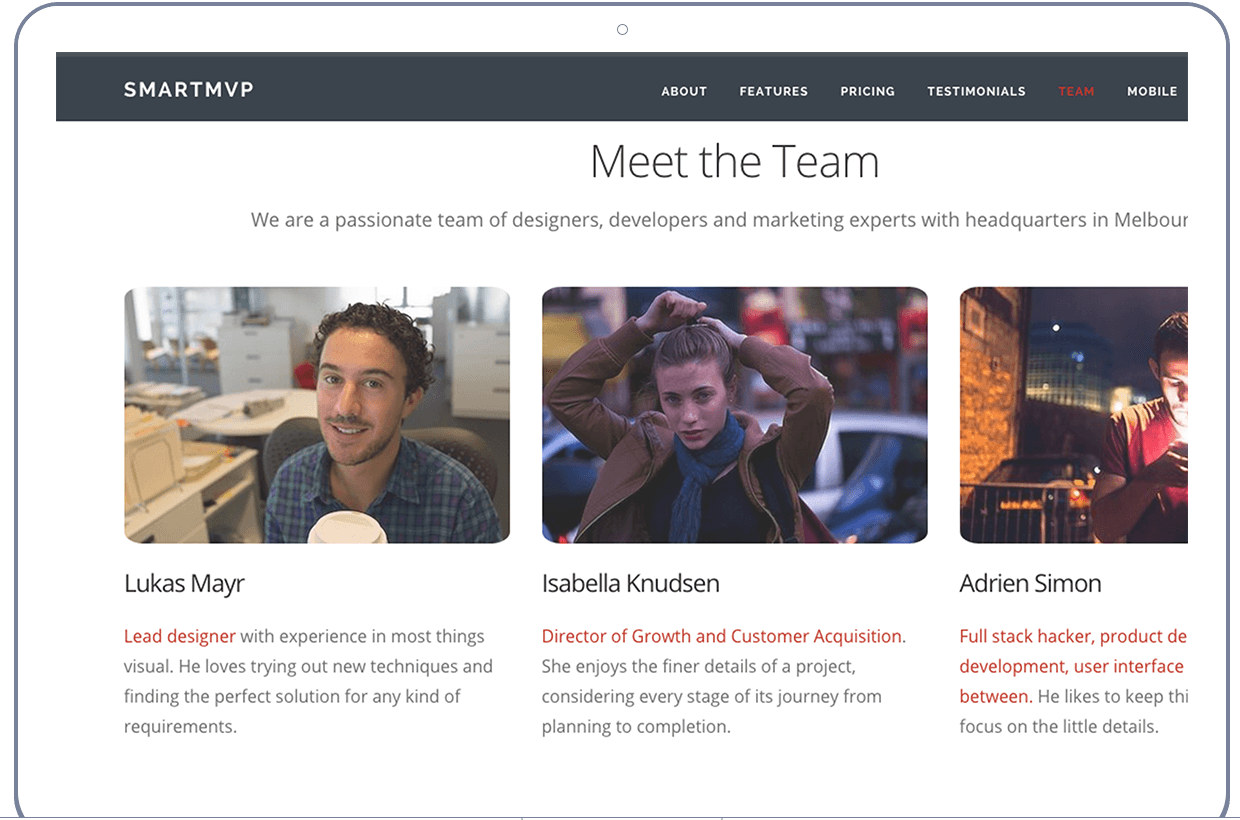Click Isabella Knudsen's photo
Screen dimensions: 1240x820
pyautogui.click(x=735, y=415)
